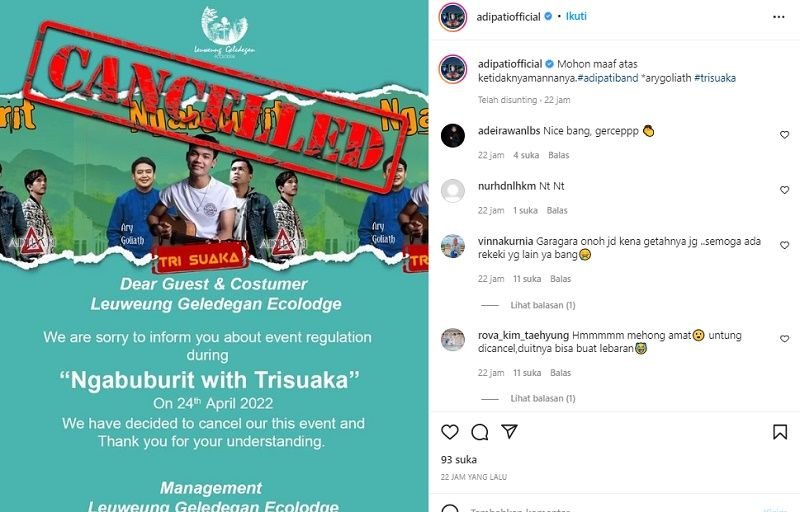Reply to nurhdnlhkm's comment with Balas

coord(557,210)
